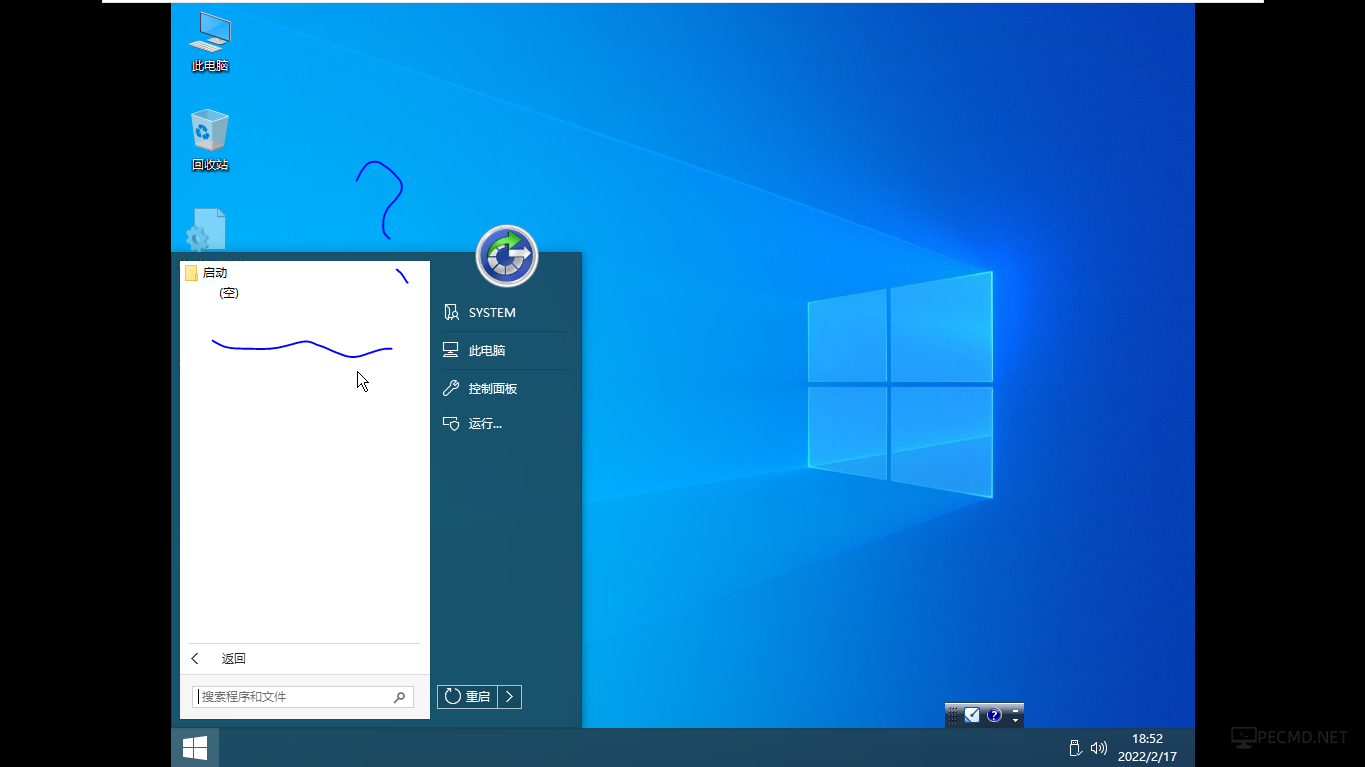Open the floating toolbar's small down-arrow menu
This screenshot has width=1365, height=767.
tap(1016, 720)
